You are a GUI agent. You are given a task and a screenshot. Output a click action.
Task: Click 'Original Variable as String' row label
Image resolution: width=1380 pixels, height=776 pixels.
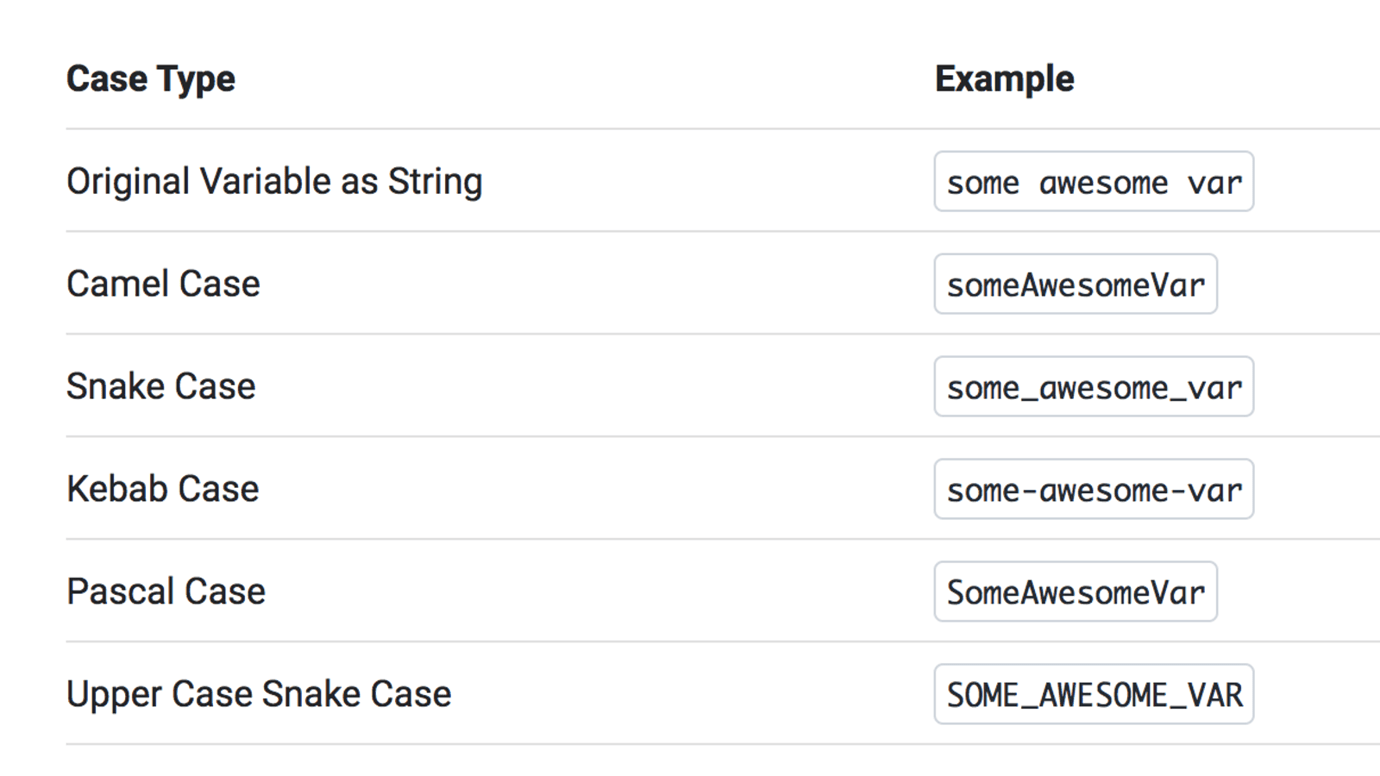[274, 182]
